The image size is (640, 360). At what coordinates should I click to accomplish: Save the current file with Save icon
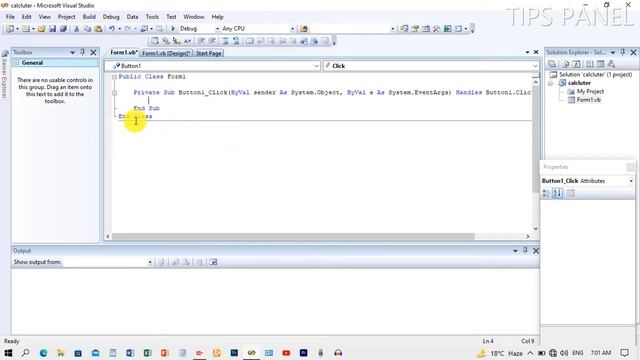(52, 29)
